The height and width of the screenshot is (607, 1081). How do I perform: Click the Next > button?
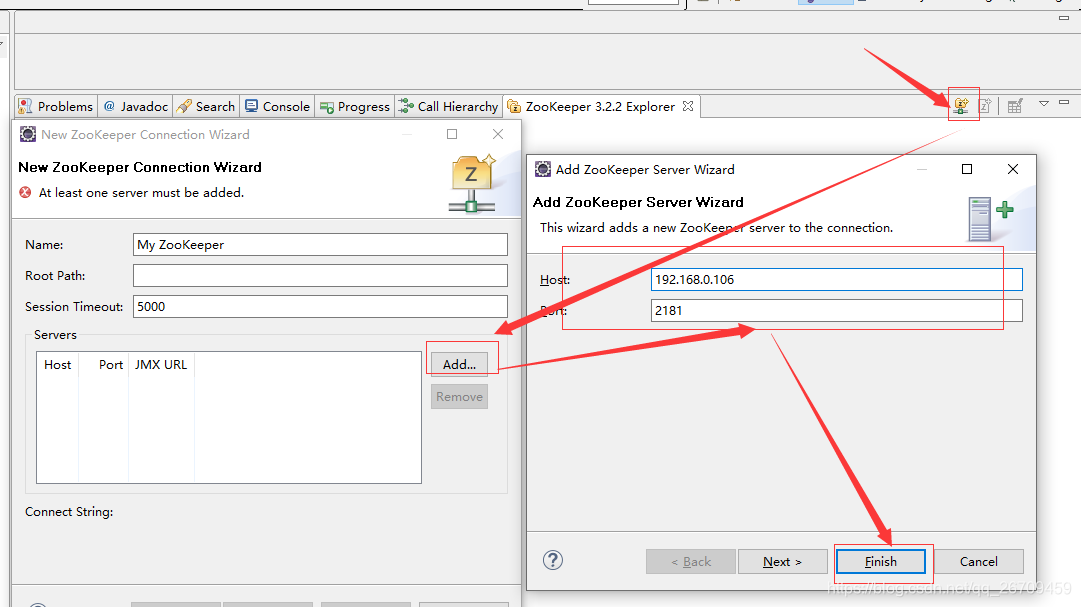tap(782, 561)
